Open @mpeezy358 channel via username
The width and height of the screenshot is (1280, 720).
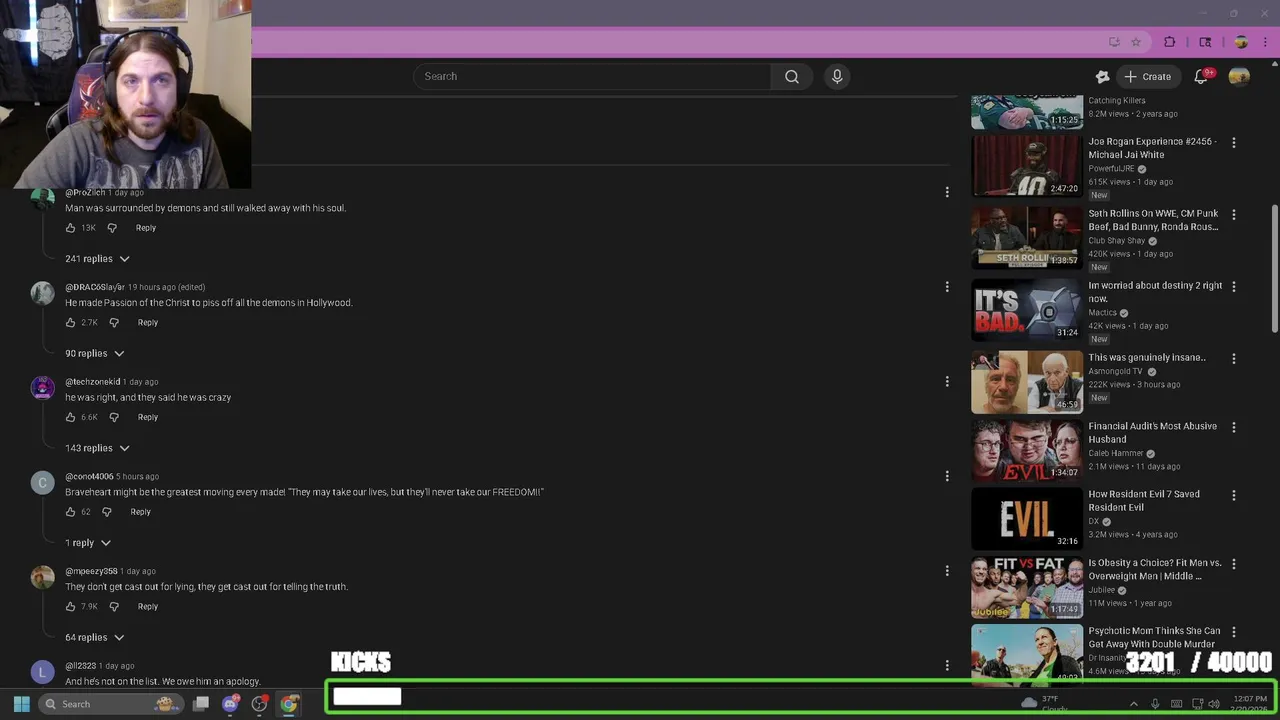[x=91, y=571]
